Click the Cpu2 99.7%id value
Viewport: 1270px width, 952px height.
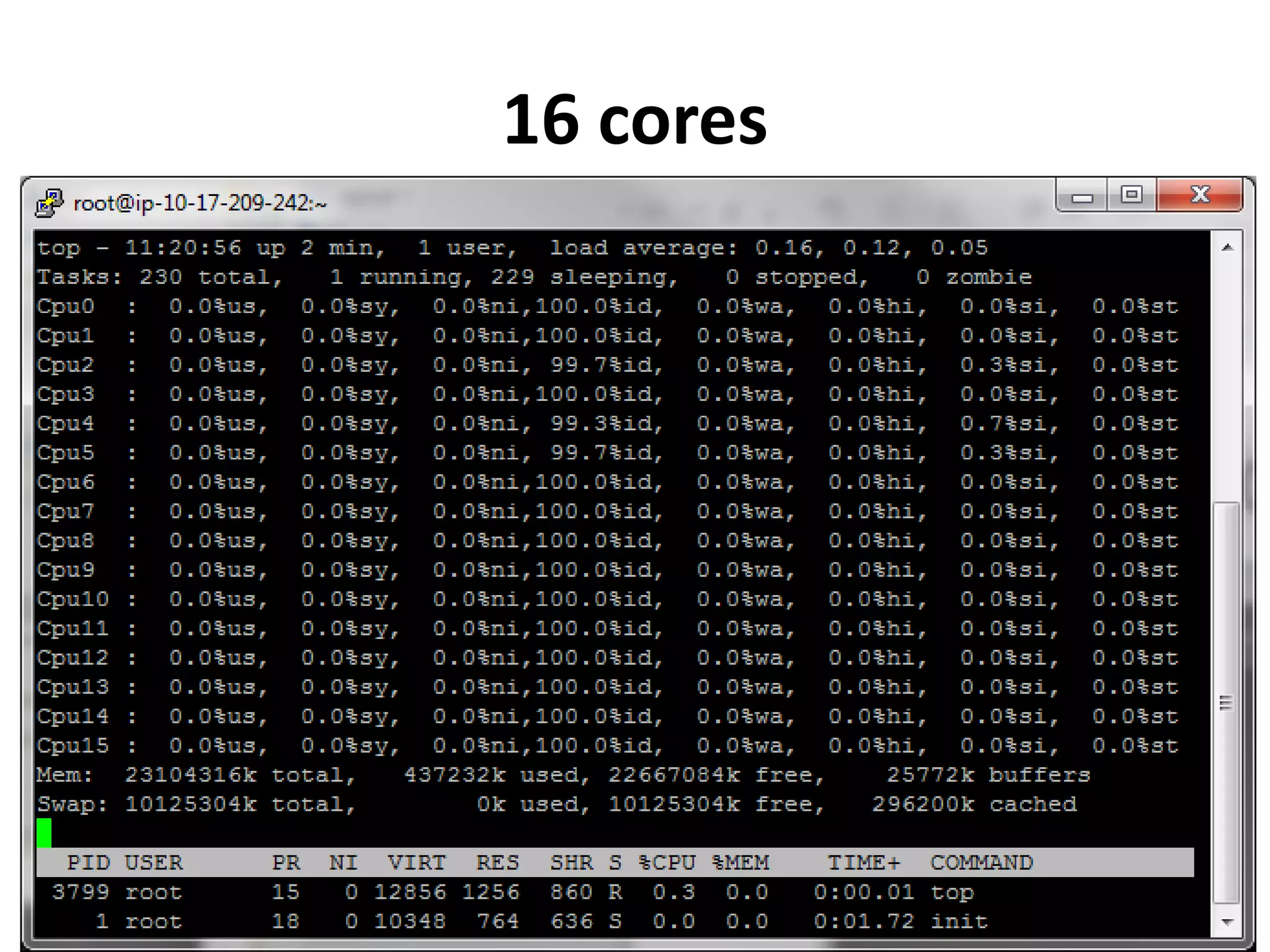[606, 365]
